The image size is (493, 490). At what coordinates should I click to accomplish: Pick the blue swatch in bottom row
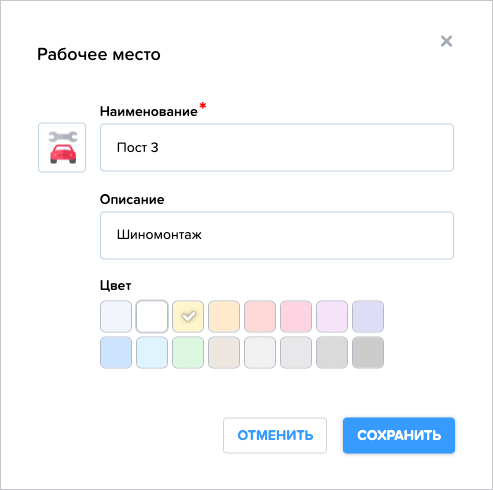[x=116, y=352]
